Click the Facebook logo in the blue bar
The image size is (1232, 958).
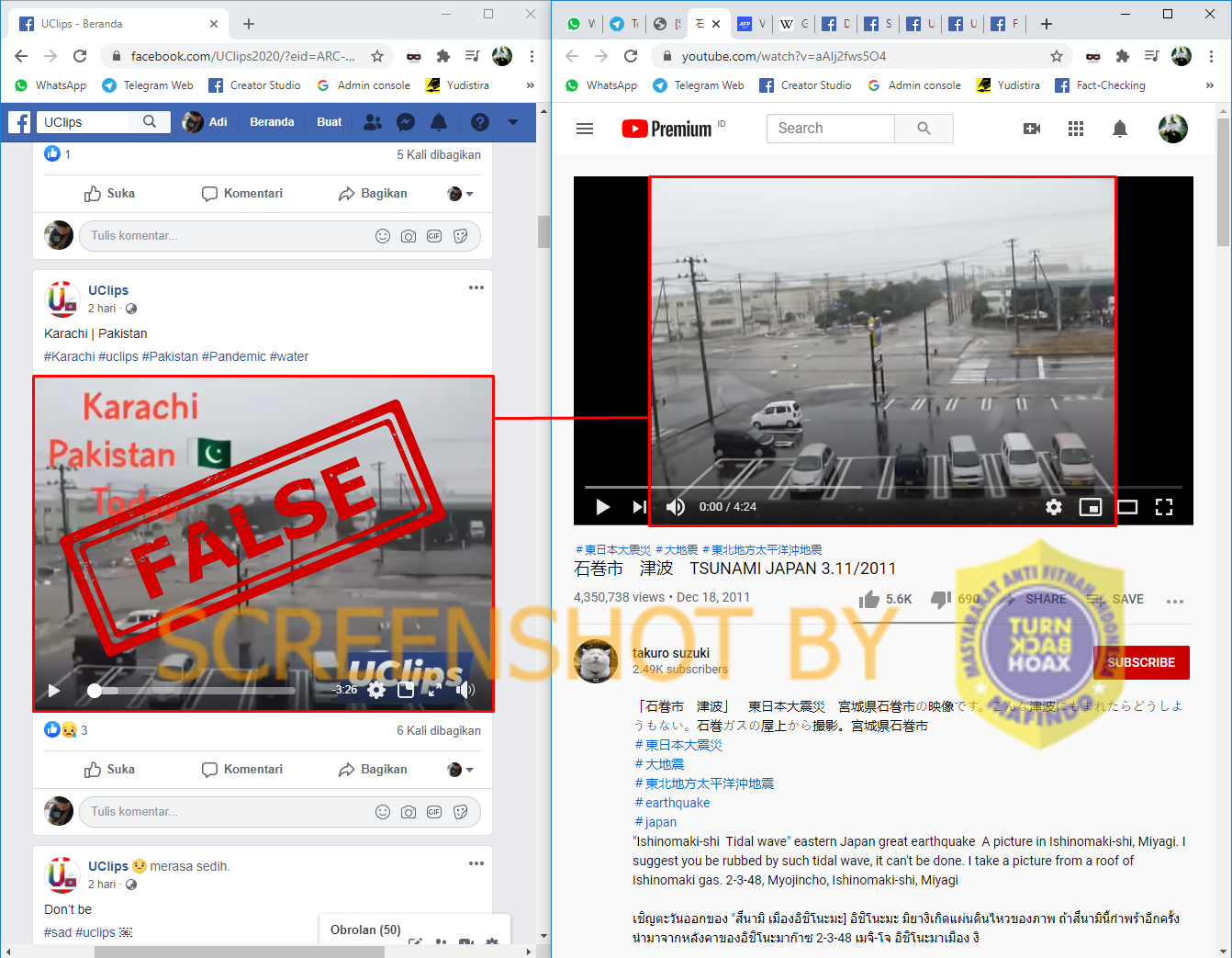coord(19,122)
